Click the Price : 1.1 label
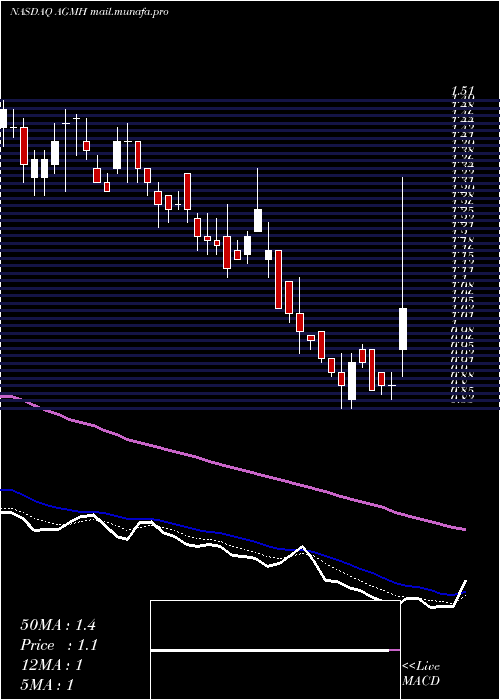 59,645
